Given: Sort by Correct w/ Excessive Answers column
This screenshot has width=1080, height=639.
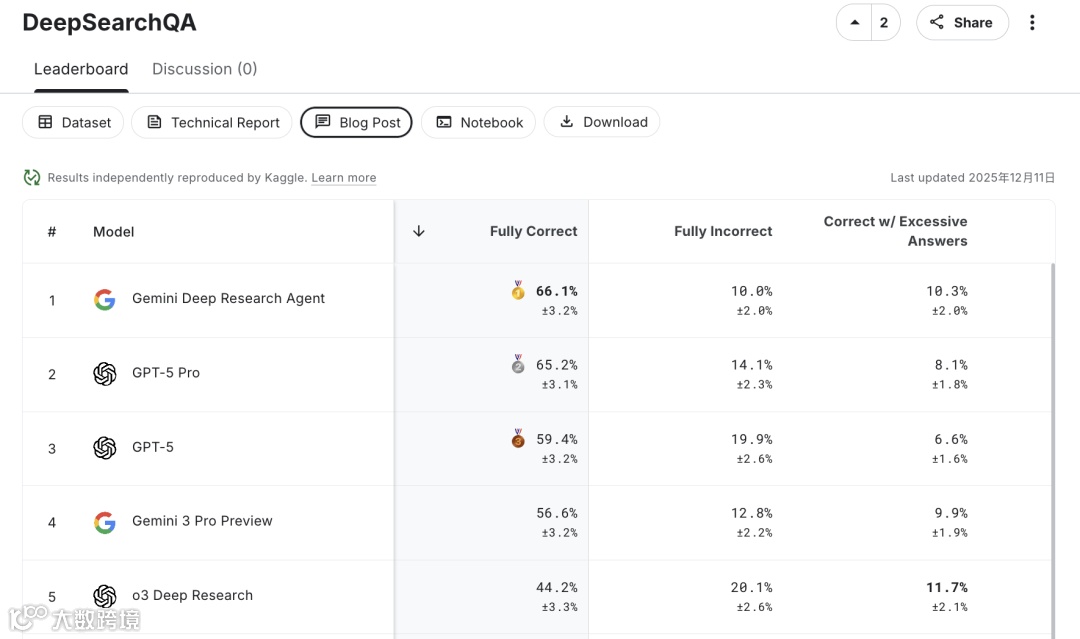Looking at the screenshot, I should pos(895,231).
